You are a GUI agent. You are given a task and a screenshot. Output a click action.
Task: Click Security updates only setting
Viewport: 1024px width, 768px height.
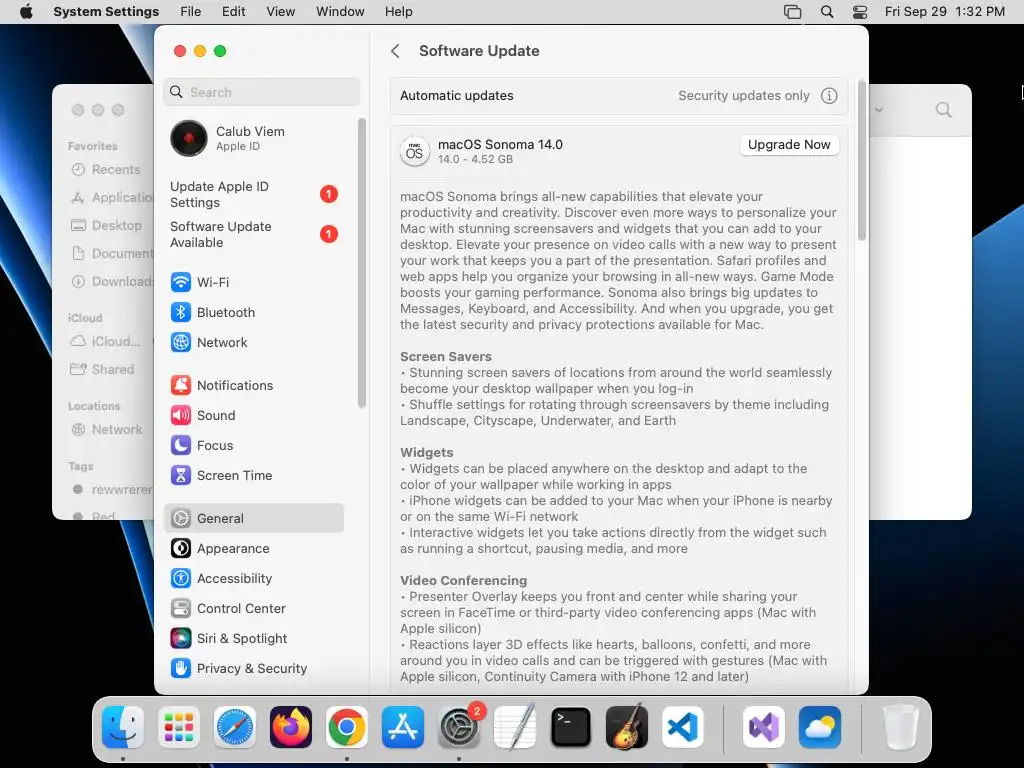tap(744, 96)
